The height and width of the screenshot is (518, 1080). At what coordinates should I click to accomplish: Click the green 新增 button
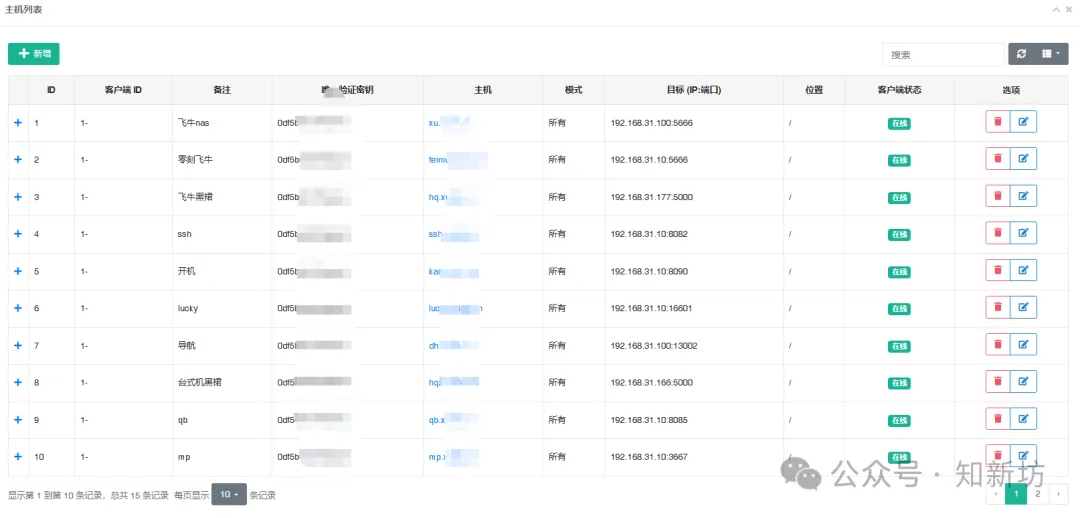[x=34, y=54]
